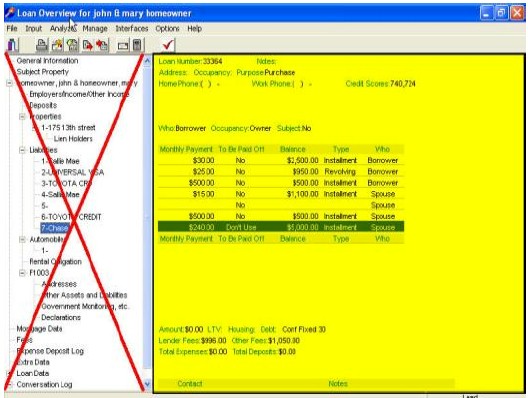This screenshot has width=528, height=398.
Task: Click the small rectangular window toolbar icon
Action: pos(123,45)
